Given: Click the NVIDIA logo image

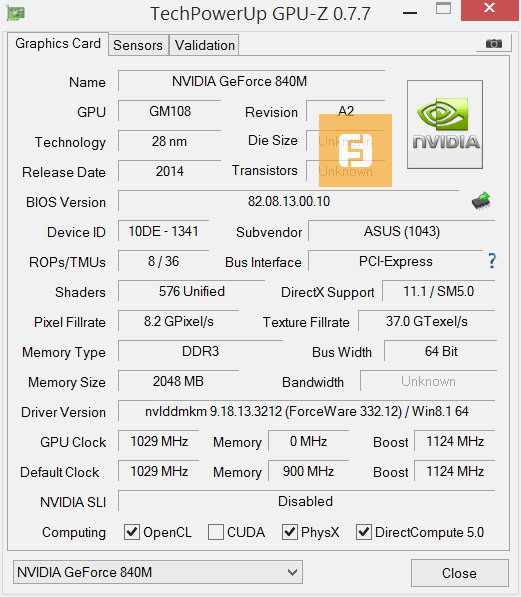Looking at the screenshot, I should pos(445,125).
